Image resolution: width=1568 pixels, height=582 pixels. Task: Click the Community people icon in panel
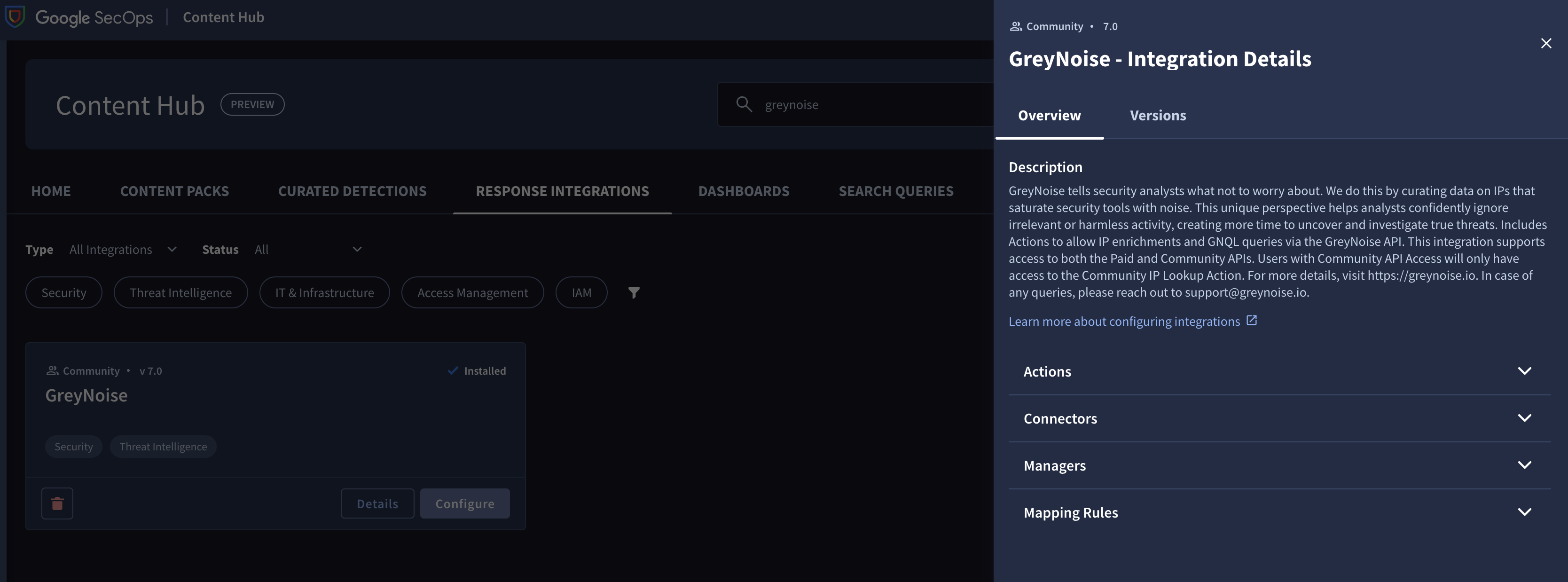1015,26
